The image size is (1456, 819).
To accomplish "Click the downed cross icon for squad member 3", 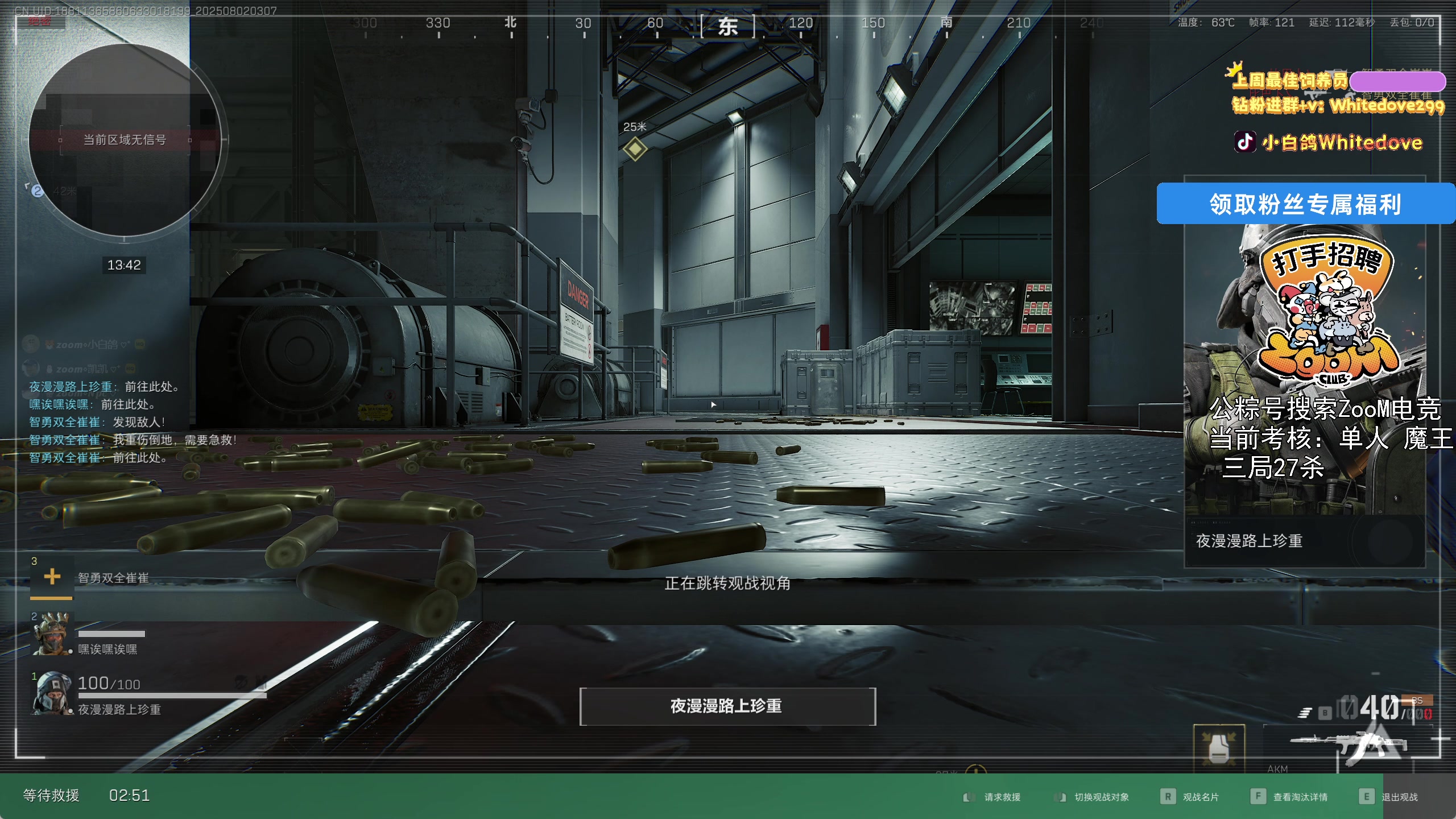I will click(52, 576).
